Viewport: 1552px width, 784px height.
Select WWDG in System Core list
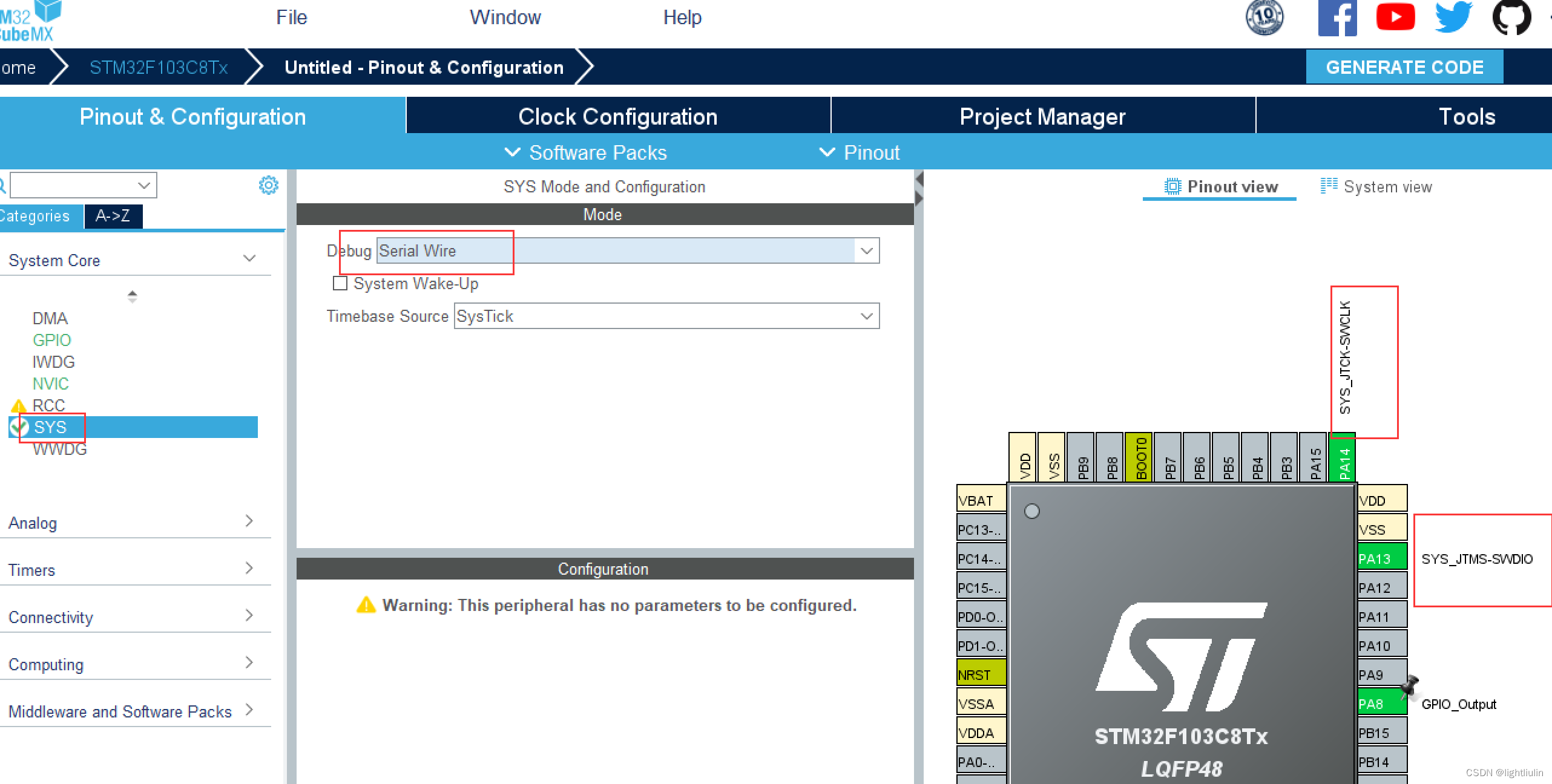point(59,449)
